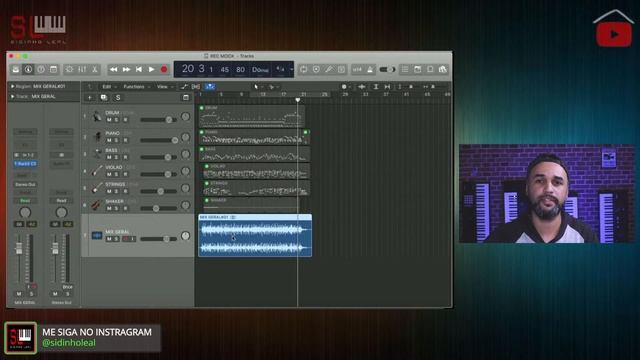Open the Library button in the control bar
The width and height of the screenshot is (640, 360).
click(x=16, y=69)
